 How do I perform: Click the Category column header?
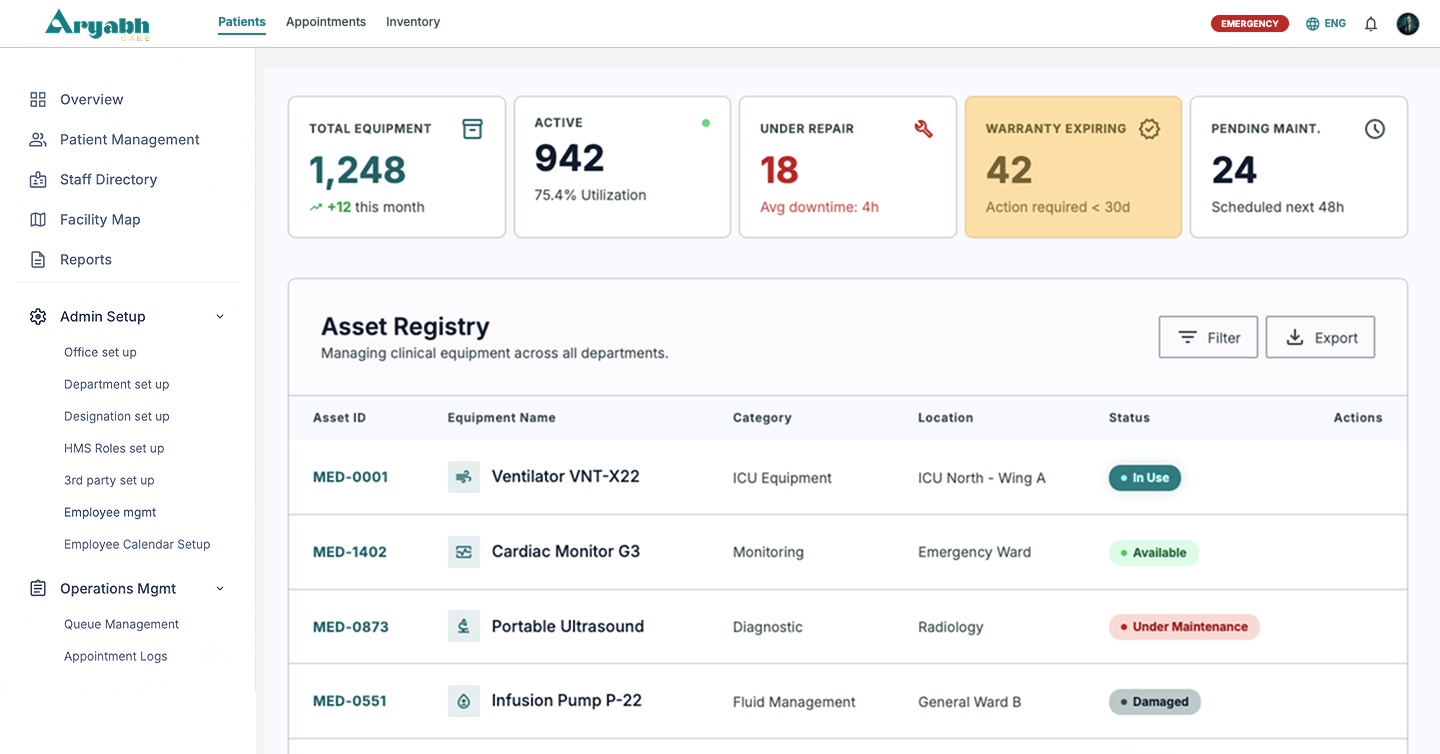pos(762,418)
